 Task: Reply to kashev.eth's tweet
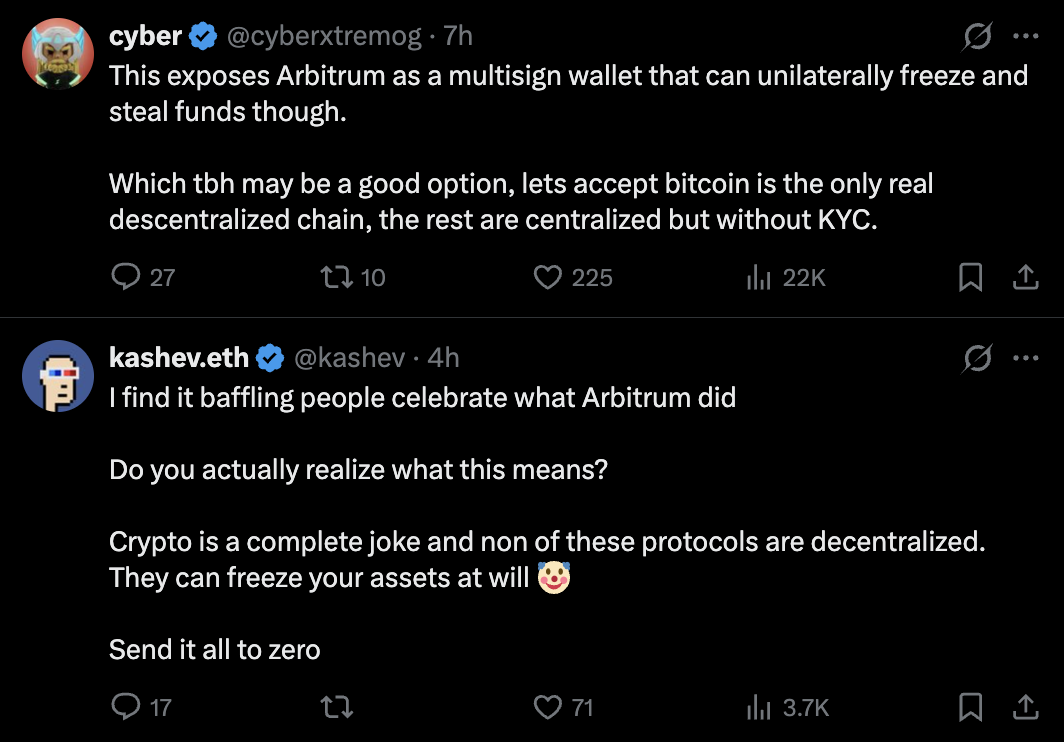[126, 708]
